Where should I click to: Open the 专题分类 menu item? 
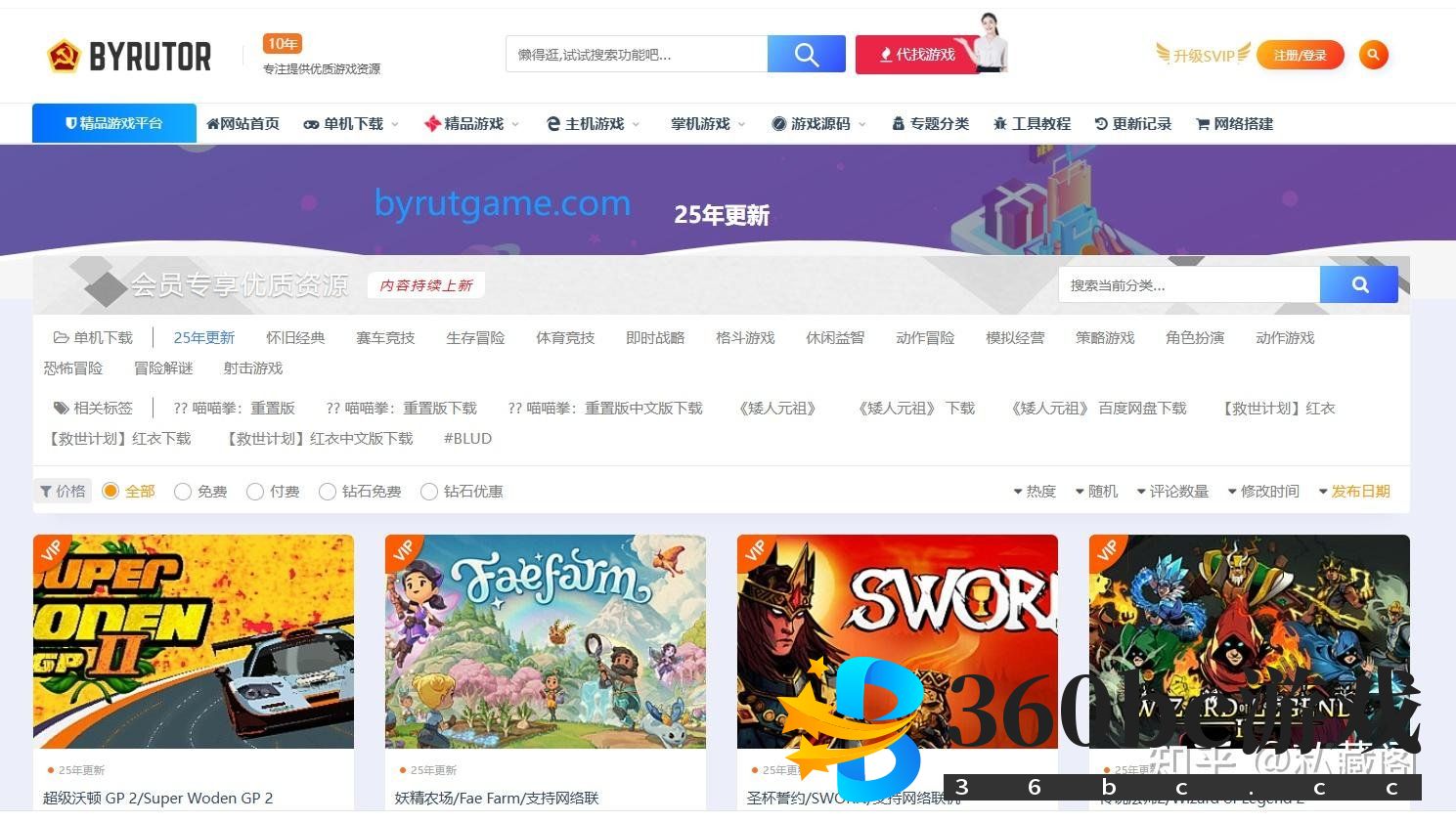(930, 124)
